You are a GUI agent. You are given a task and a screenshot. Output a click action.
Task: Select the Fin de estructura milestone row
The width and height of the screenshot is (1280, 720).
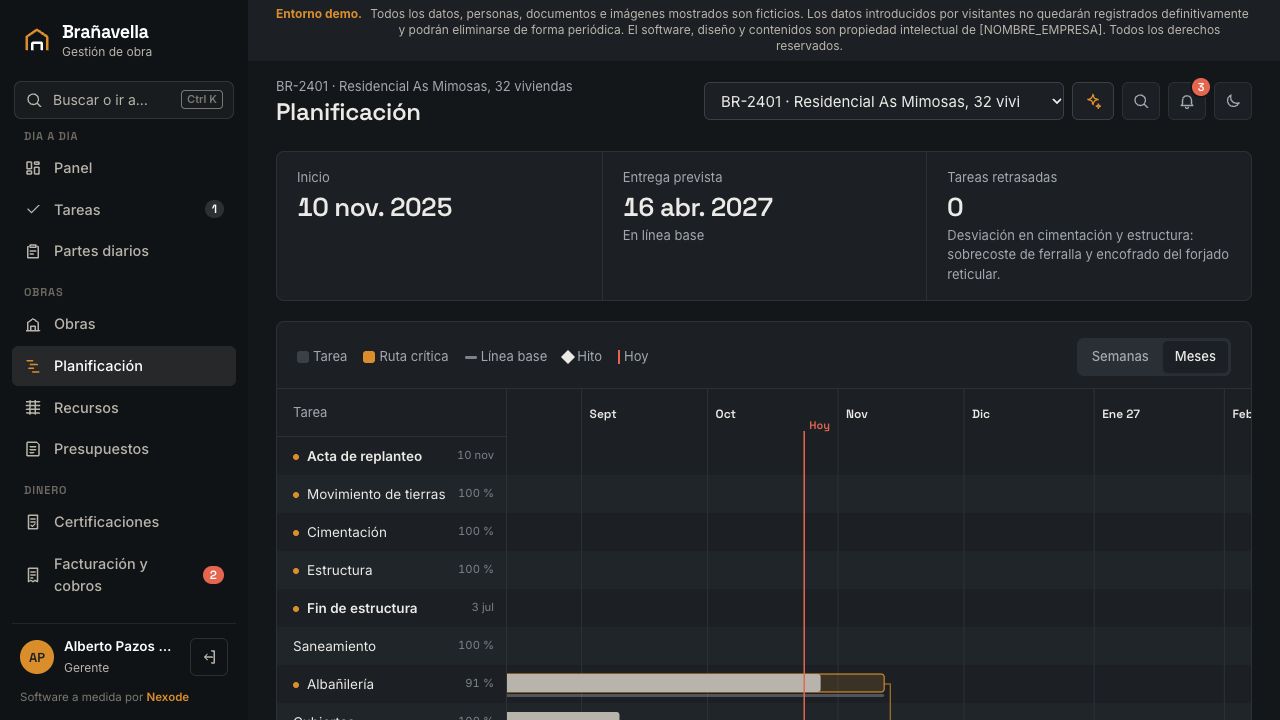coord(392,608)
